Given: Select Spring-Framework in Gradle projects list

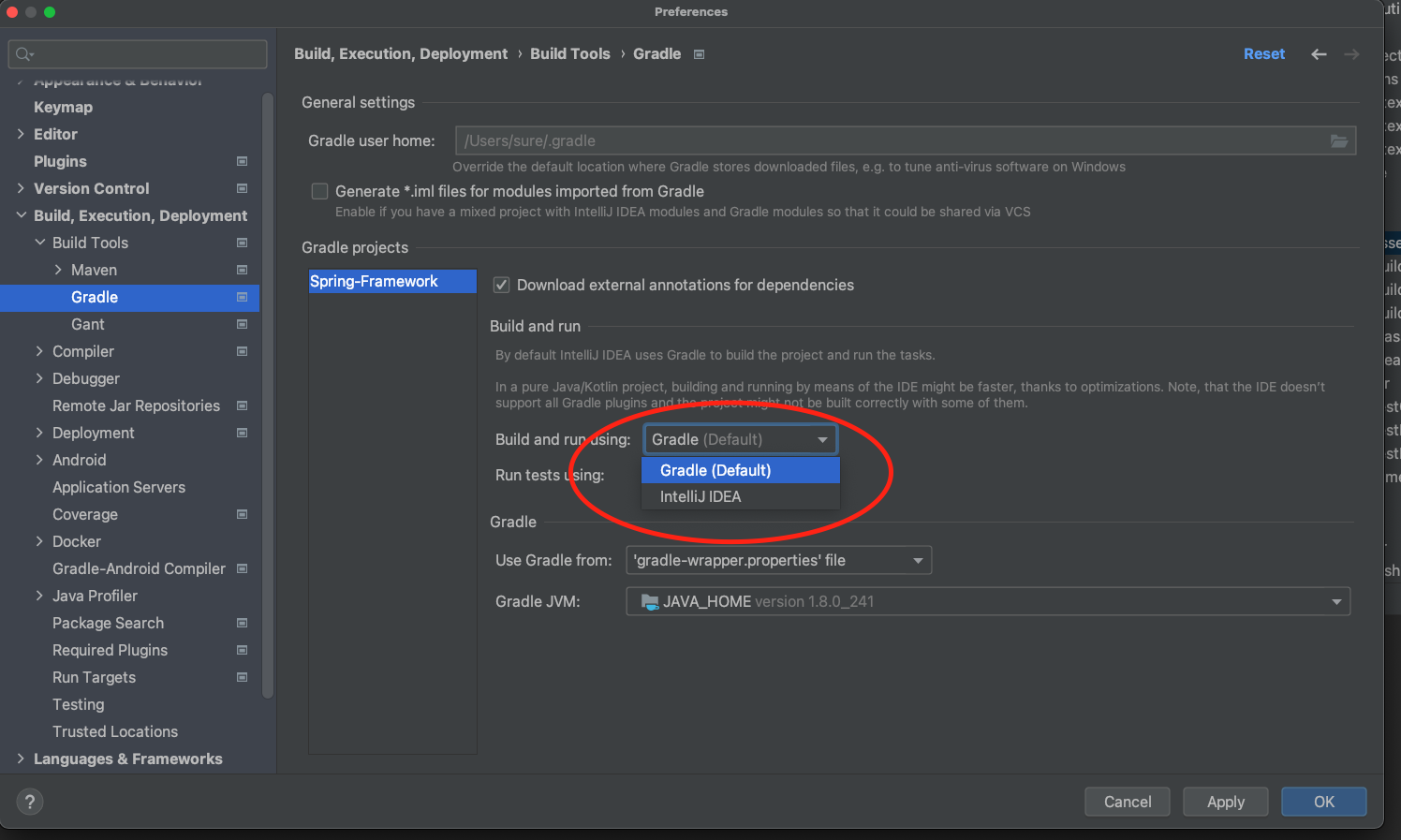Looking at the screenshot, I should pyautogui.click(x=374, y=281).
